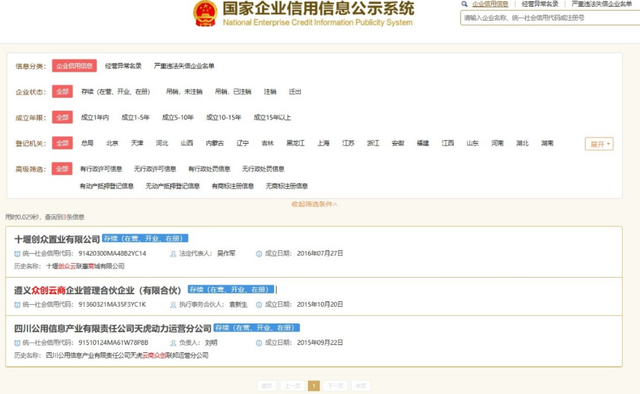This screenshot has height=394, width=640.
Task: Select 全部 in the 企业状态 row
Action: (62, 91)
